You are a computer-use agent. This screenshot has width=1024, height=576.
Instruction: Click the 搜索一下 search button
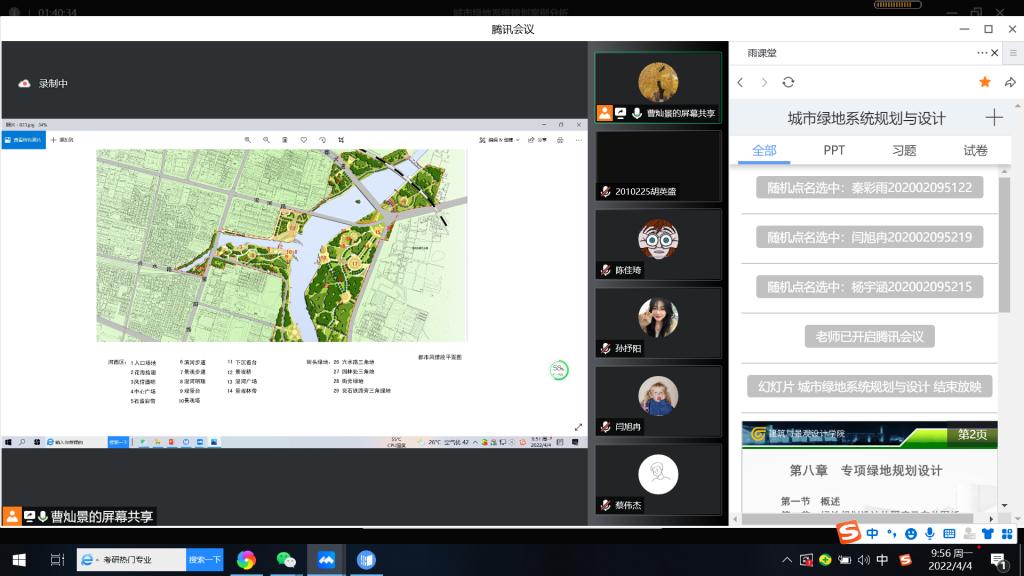click(x=205, y=560)
